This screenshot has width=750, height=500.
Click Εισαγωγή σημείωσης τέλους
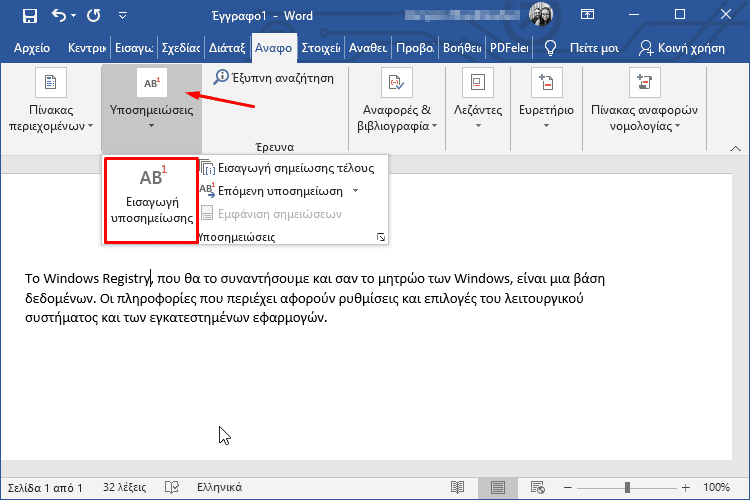pos(287,168)
